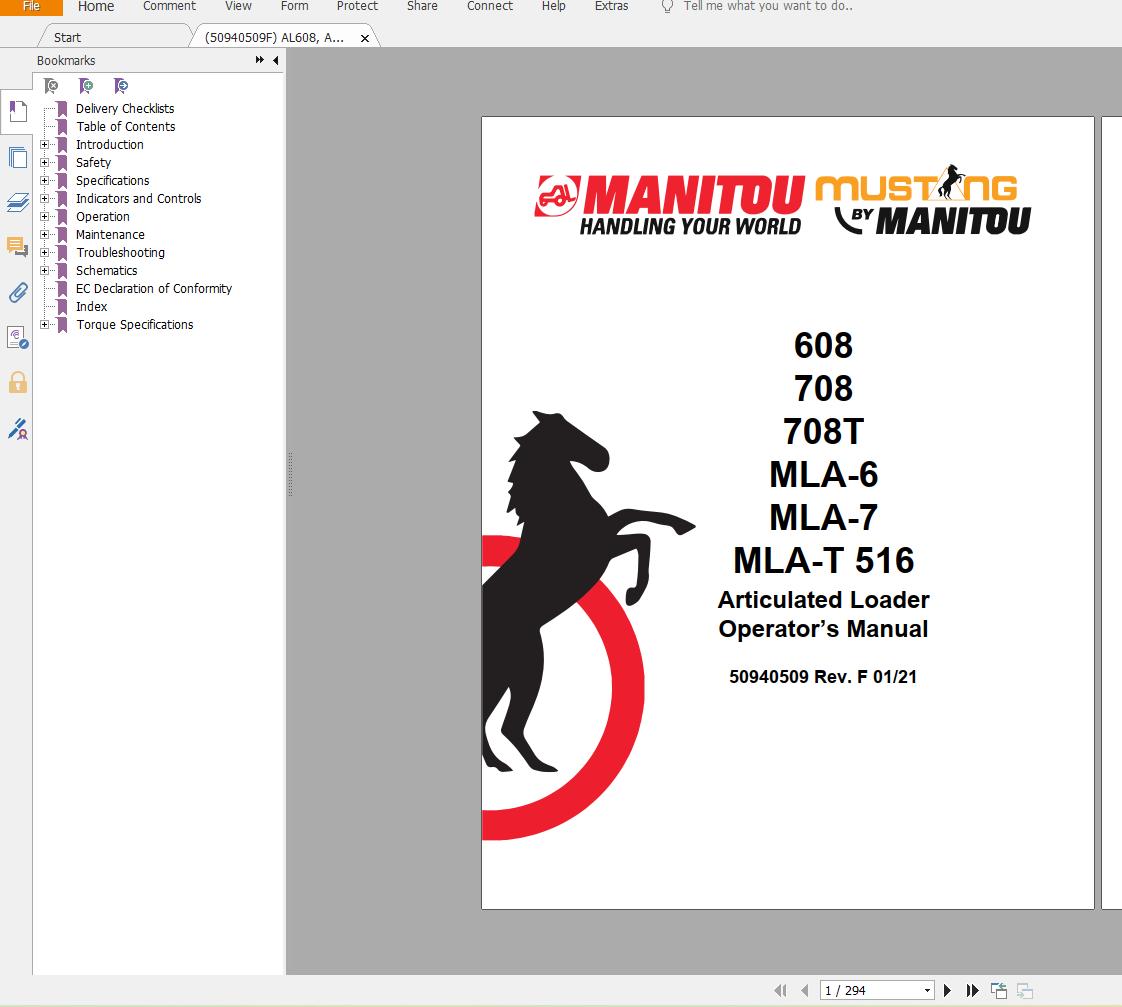Screen dimensions: 1122x1007
Task: Open the Indicators and Controls bookmark
Action: (138, 198)
